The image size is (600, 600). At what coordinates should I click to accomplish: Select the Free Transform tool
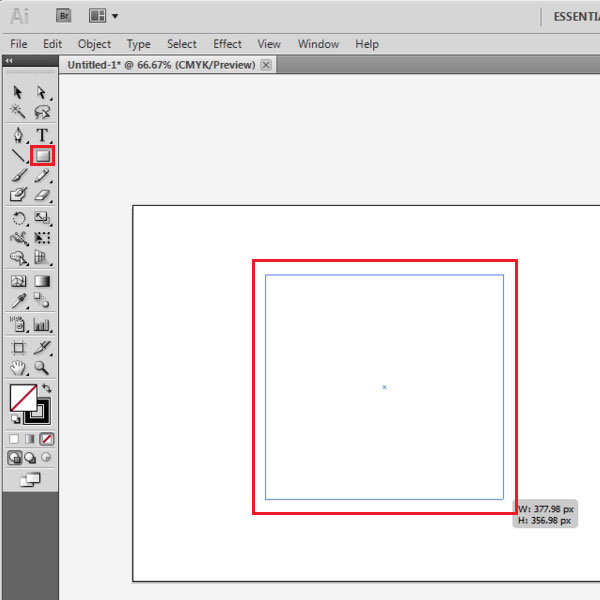[x=42, y=238]
